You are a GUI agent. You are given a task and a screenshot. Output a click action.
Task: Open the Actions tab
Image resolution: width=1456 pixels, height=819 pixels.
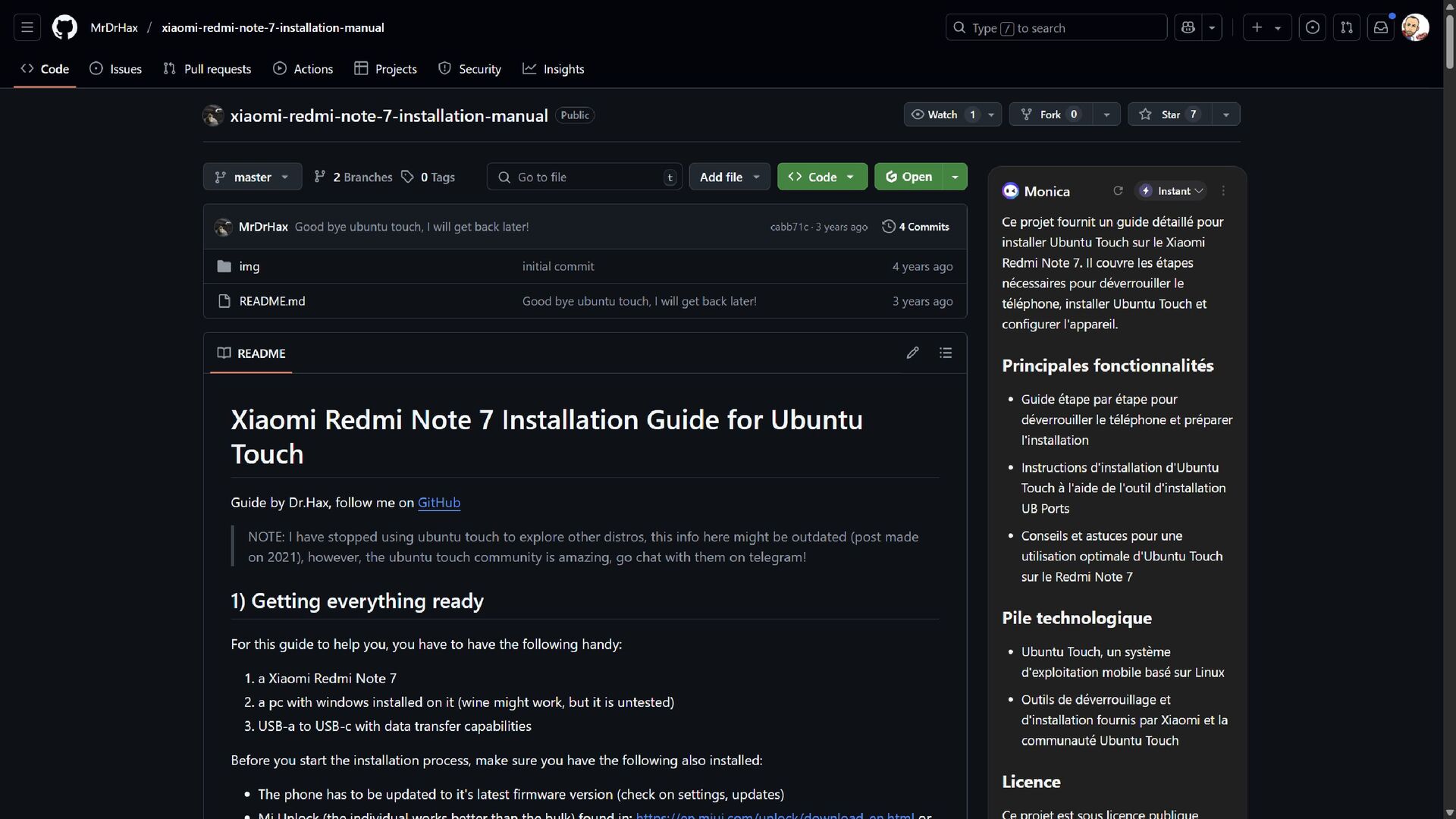point(303,69)
